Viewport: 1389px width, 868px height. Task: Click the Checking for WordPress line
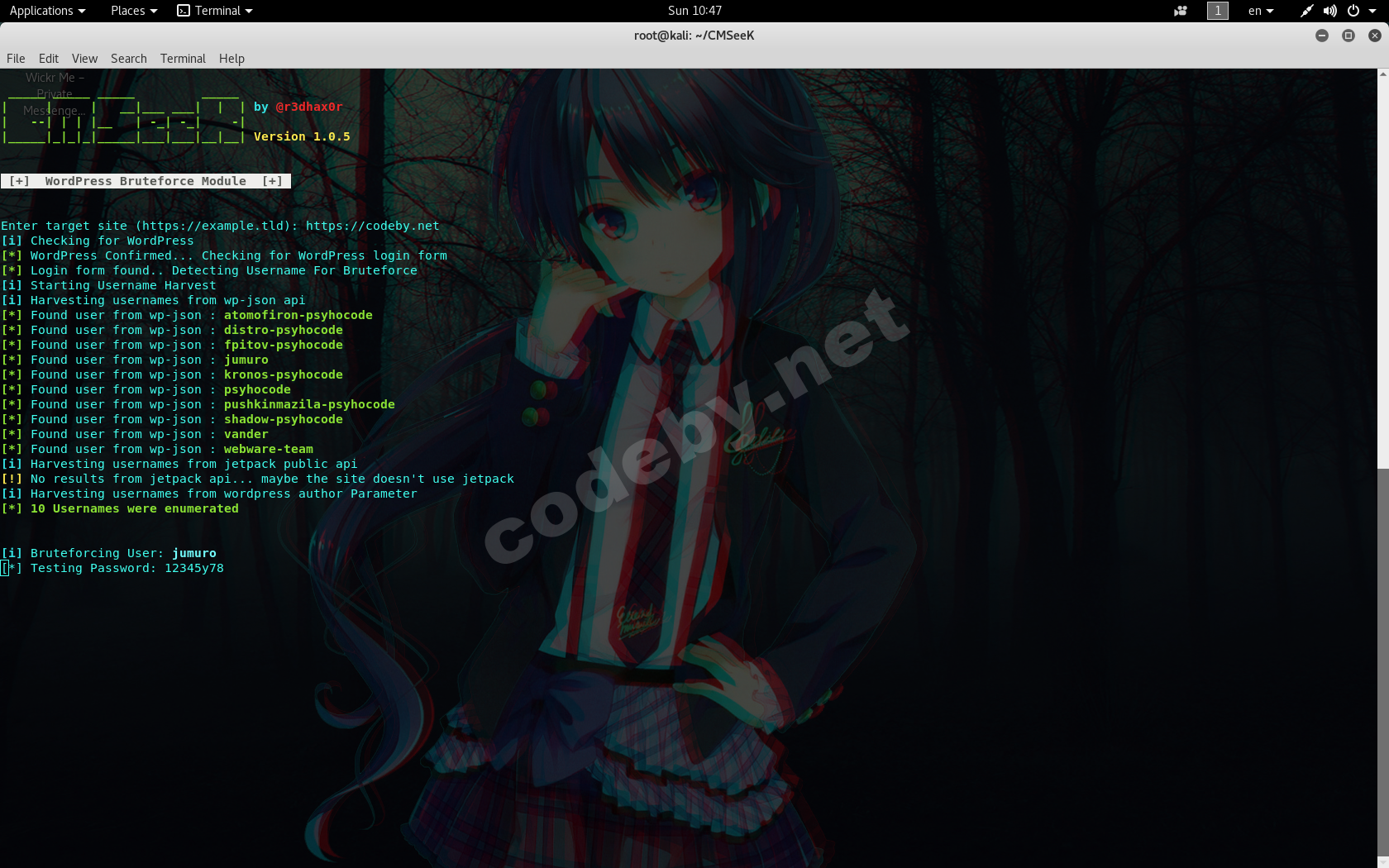(x=98, y=241)
